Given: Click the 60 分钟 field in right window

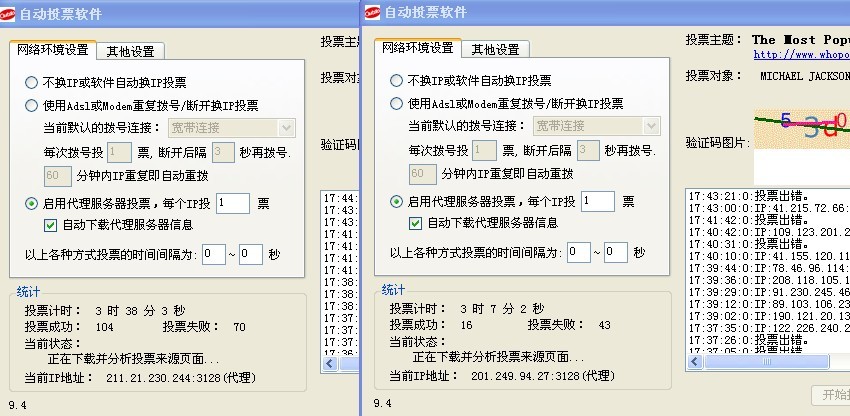Looking at the screenshot, I should point(423,174).
